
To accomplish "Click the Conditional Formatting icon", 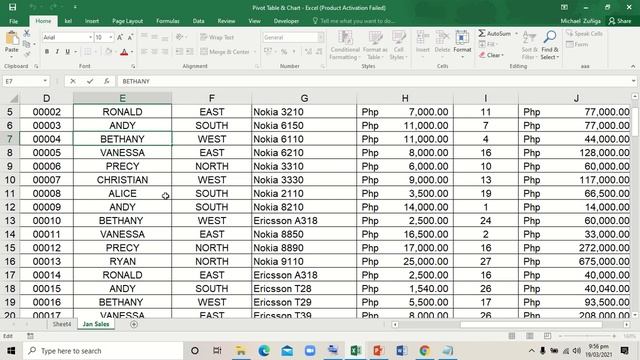I will tap(345, 38).
